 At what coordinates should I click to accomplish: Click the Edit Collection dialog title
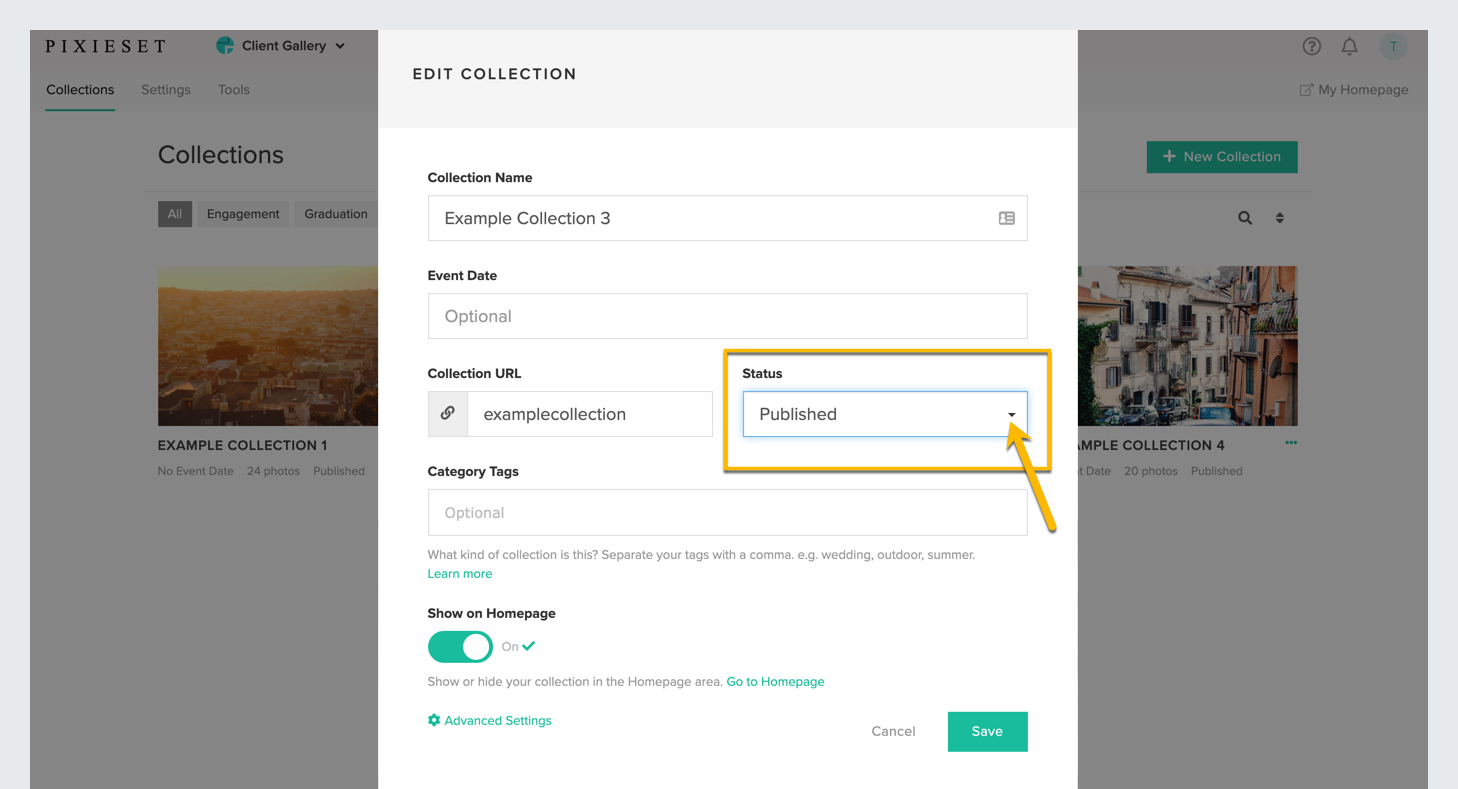tap(494, 74)
